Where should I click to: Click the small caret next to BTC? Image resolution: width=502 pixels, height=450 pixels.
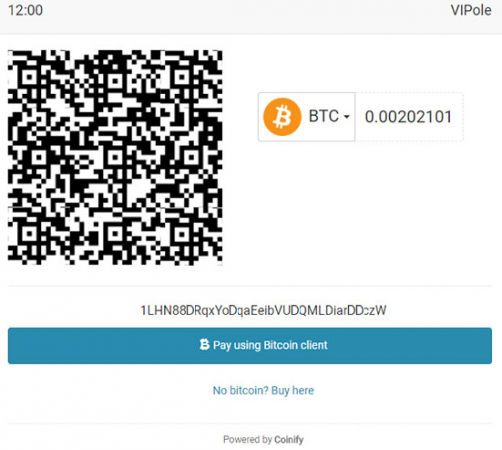tap(347, 117)
